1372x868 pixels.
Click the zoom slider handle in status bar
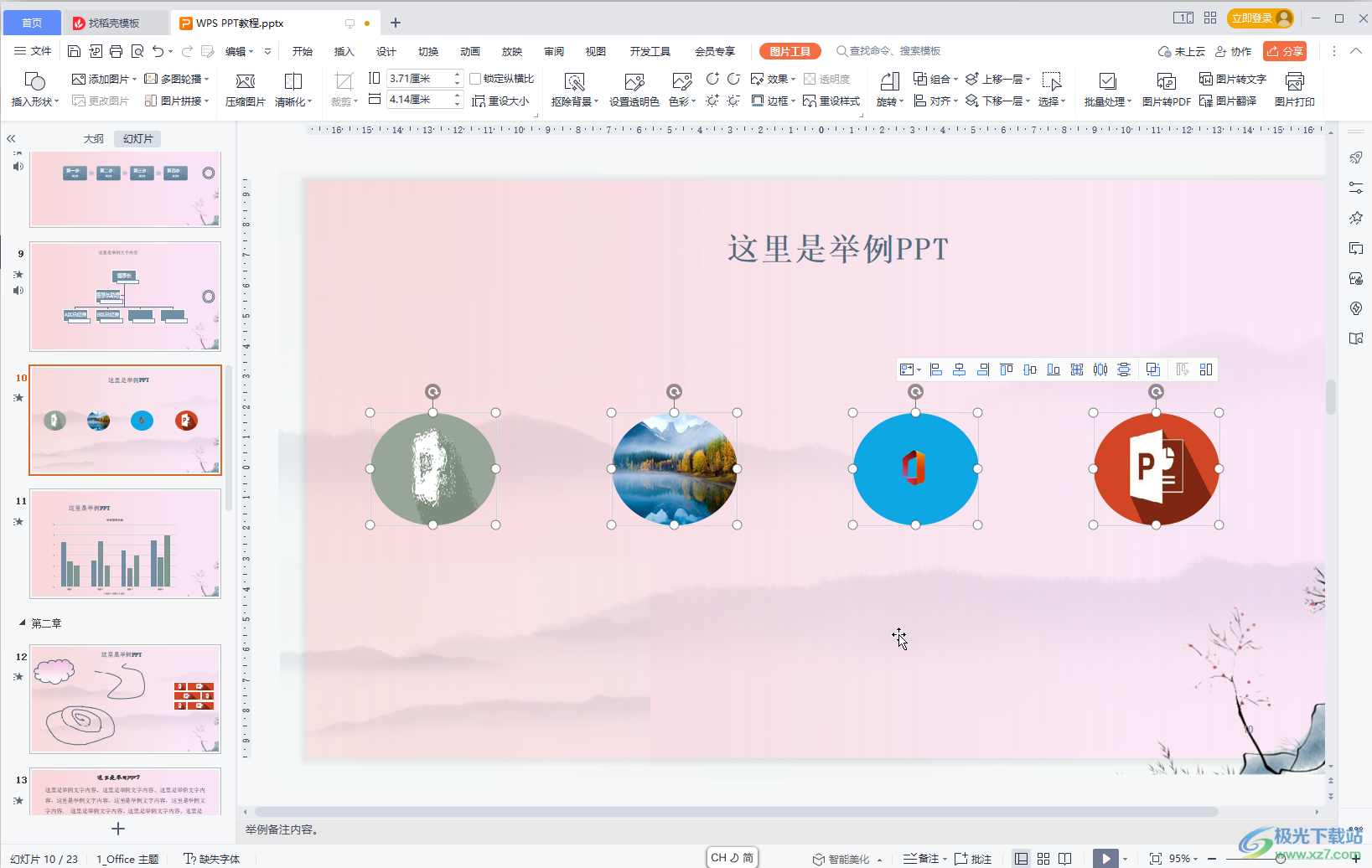(x=1280, y=859)
